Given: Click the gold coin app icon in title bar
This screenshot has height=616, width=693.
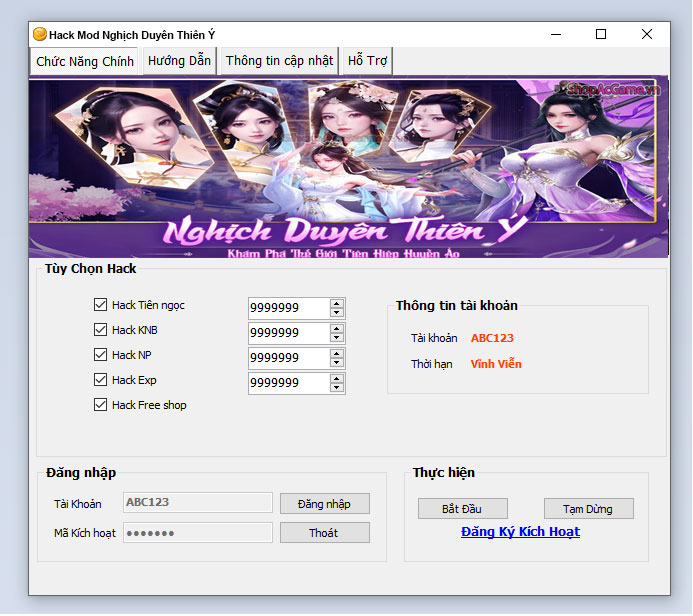Looking at the screenshot, I should click(40, 34).
